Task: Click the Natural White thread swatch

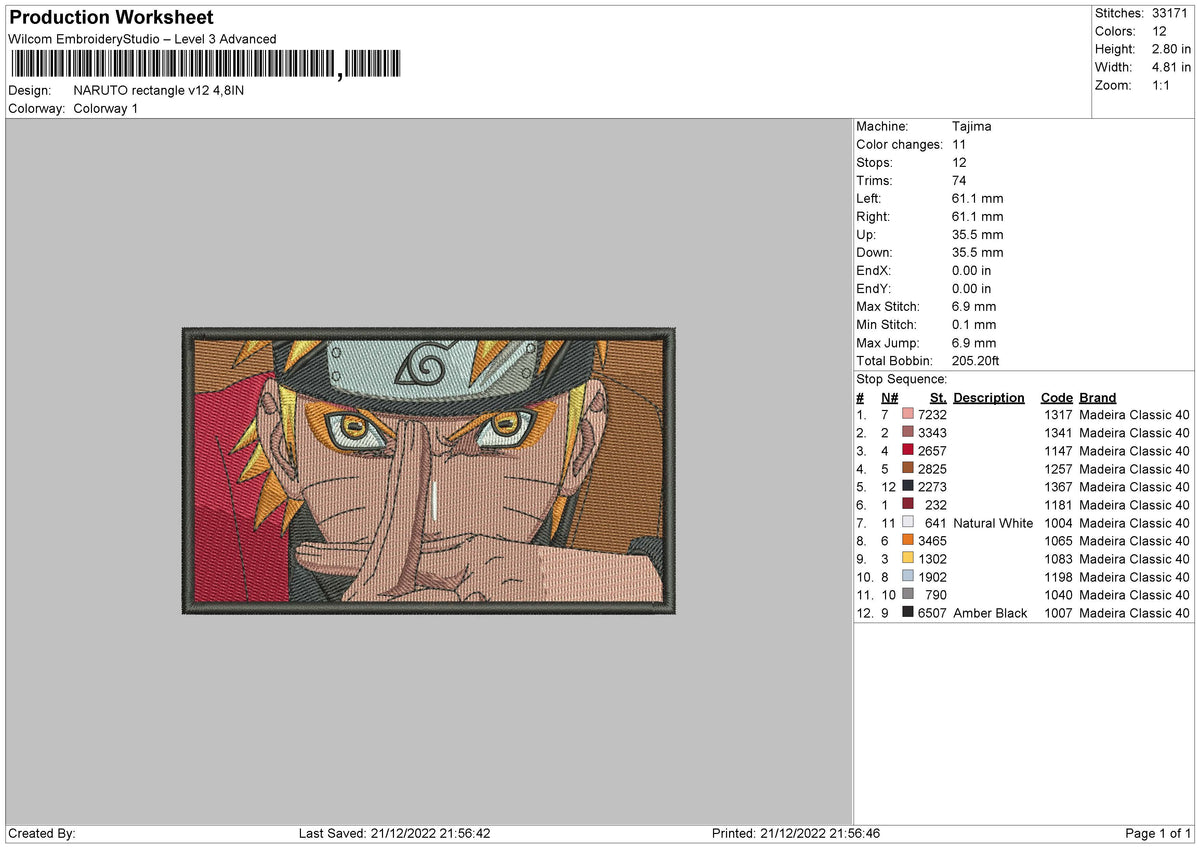Action: [x=908, y=523]
